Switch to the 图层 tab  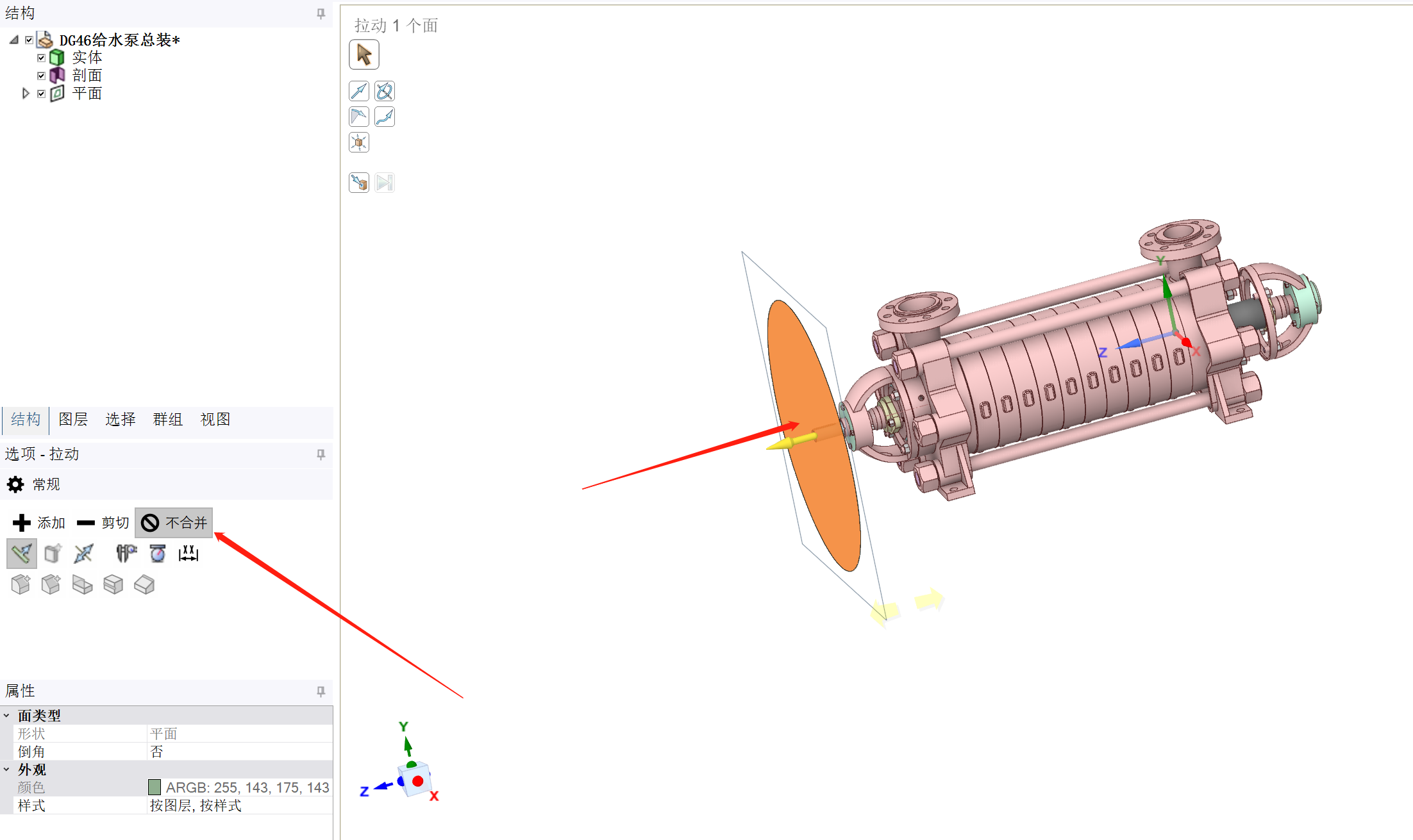click(x=73, y=419)
